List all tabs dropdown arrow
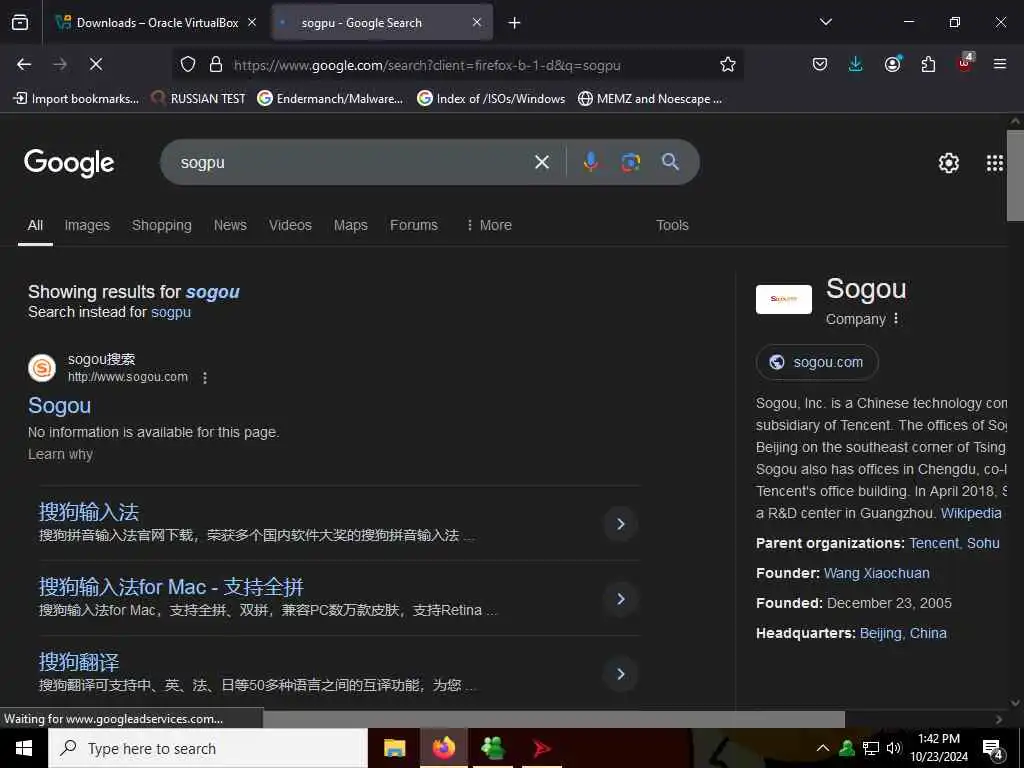Image resolution: width=1024 pixels, height=768 pixels. 826,22
